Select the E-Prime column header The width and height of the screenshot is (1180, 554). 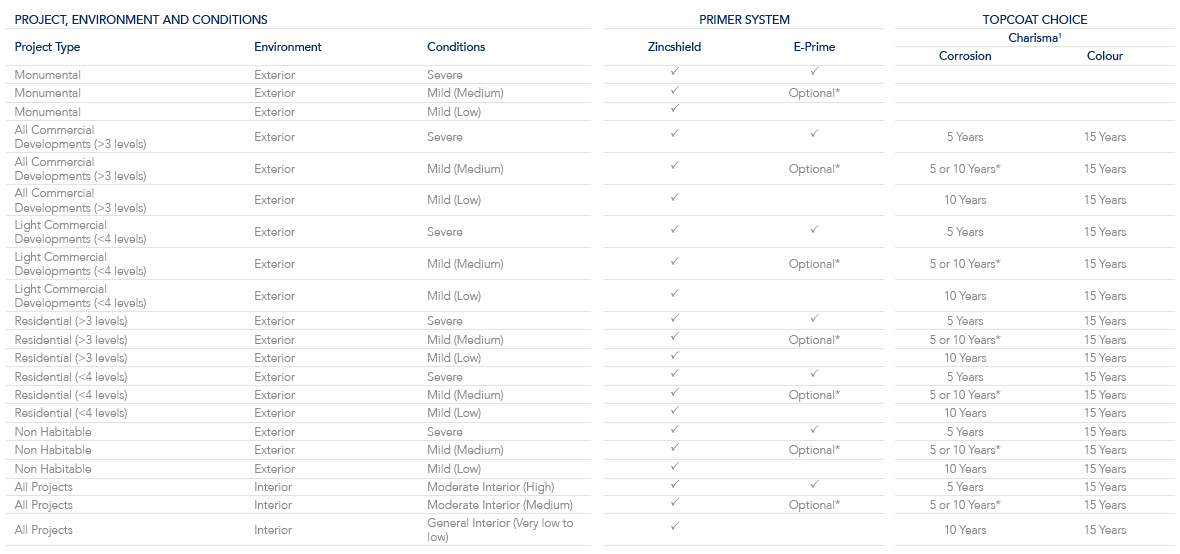click(814, 47)
